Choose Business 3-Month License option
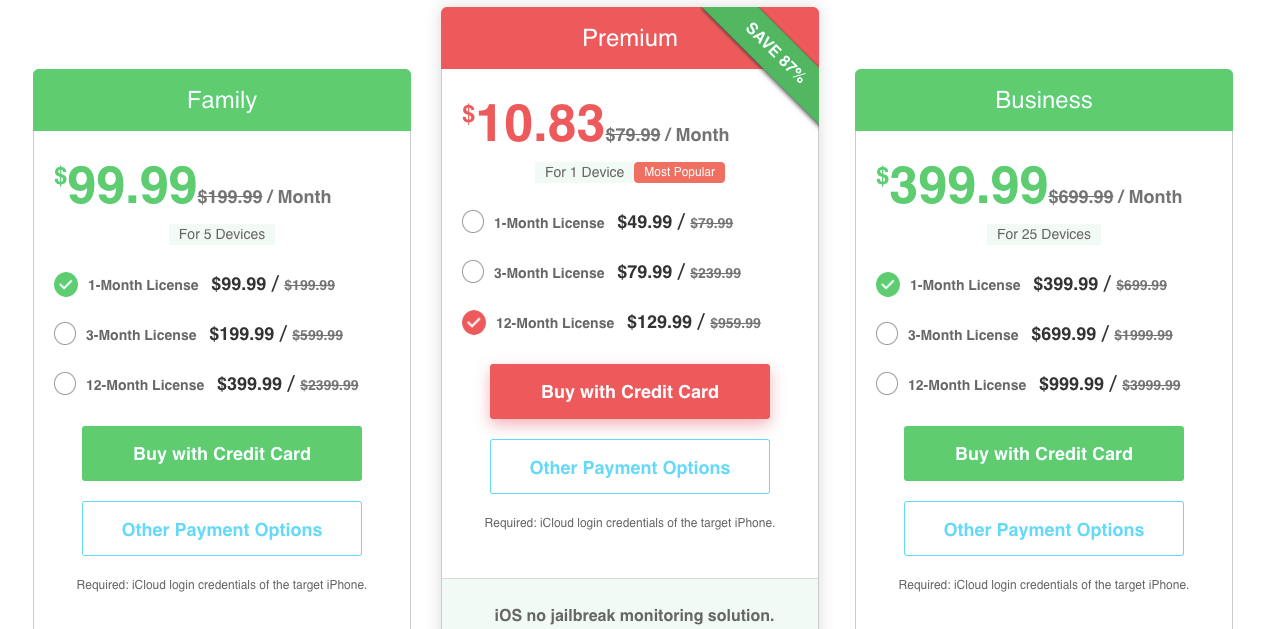Image resolution: width=1272 pixels, height=629 pixels. 887,334
